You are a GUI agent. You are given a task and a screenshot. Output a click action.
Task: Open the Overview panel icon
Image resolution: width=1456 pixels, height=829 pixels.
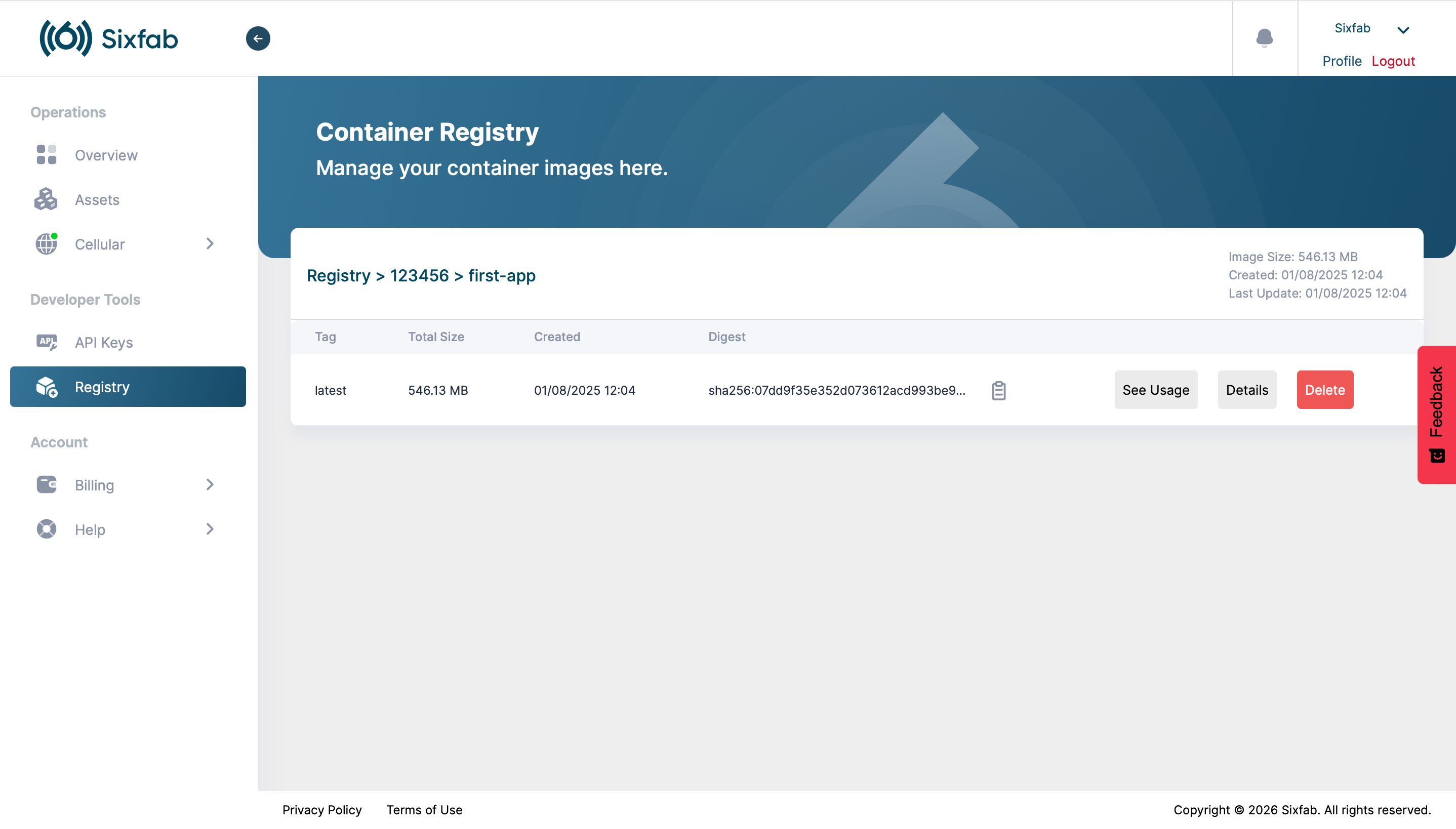pyautogui.click(x=46, y=154)
